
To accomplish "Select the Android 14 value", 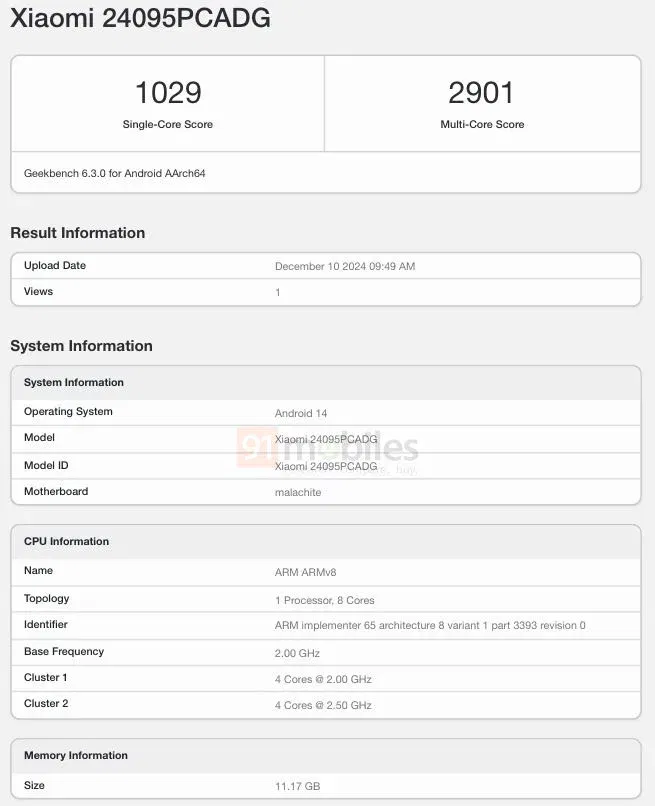I will tap(301, 413).
